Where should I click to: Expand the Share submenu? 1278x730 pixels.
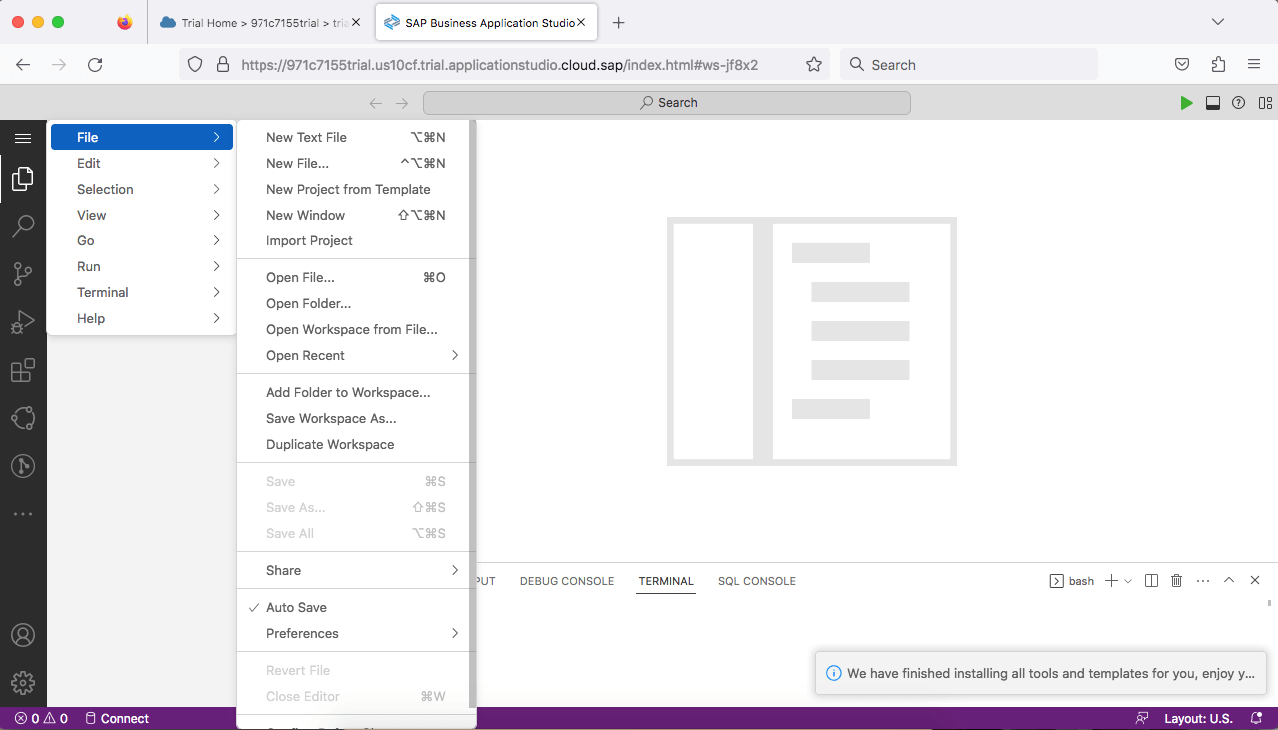pos(353,571)
